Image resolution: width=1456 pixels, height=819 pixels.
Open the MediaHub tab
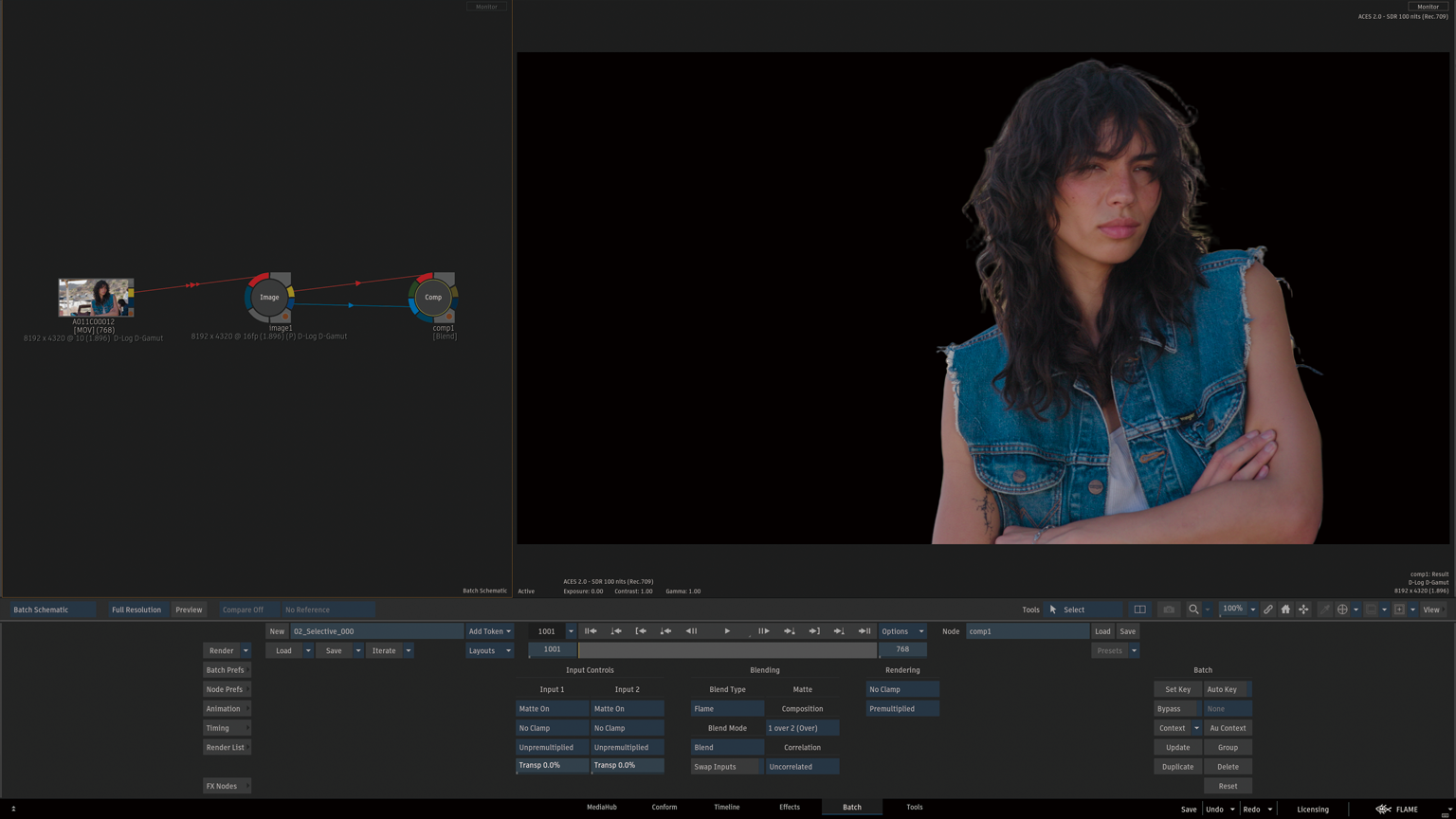click(601, 807)
